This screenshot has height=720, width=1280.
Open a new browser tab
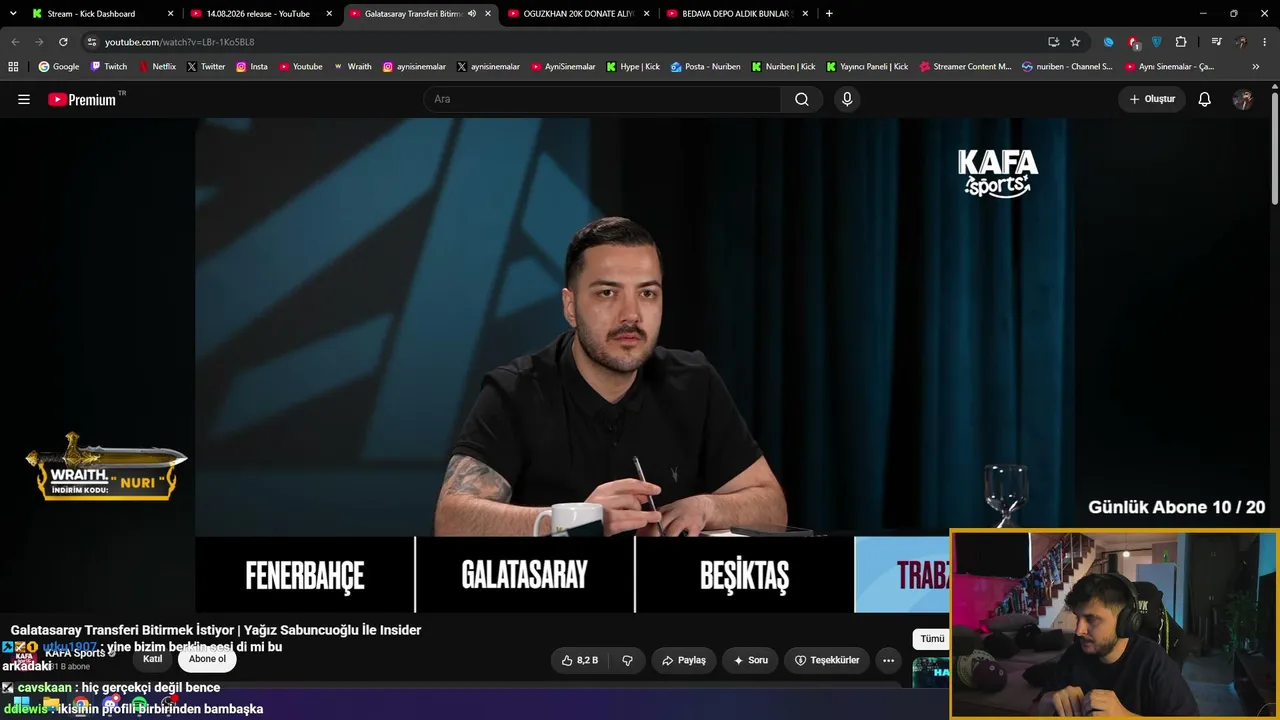[829, 14]
